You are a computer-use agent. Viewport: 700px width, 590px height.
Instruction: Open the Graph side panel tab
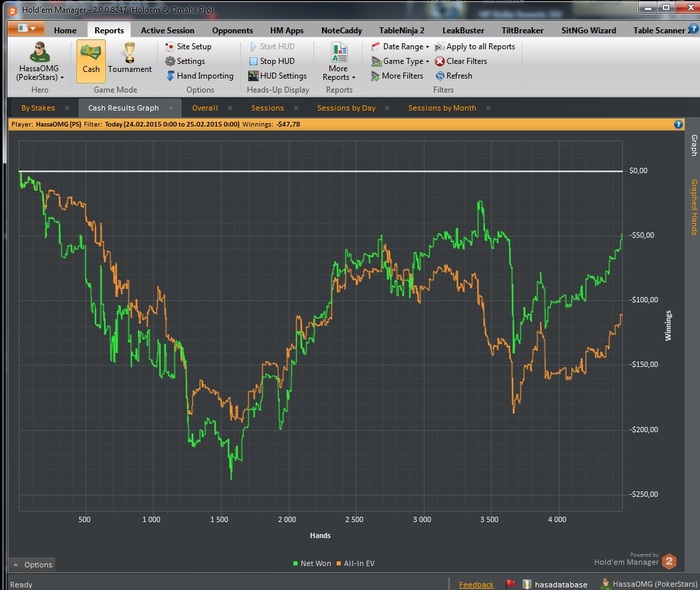[x=694, y=145]
